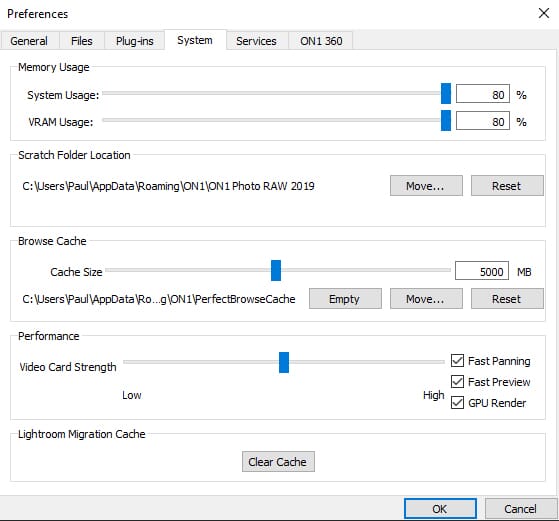559x521 pixels.
Task: Click the System Usage percent field
Action: (483, 94)
